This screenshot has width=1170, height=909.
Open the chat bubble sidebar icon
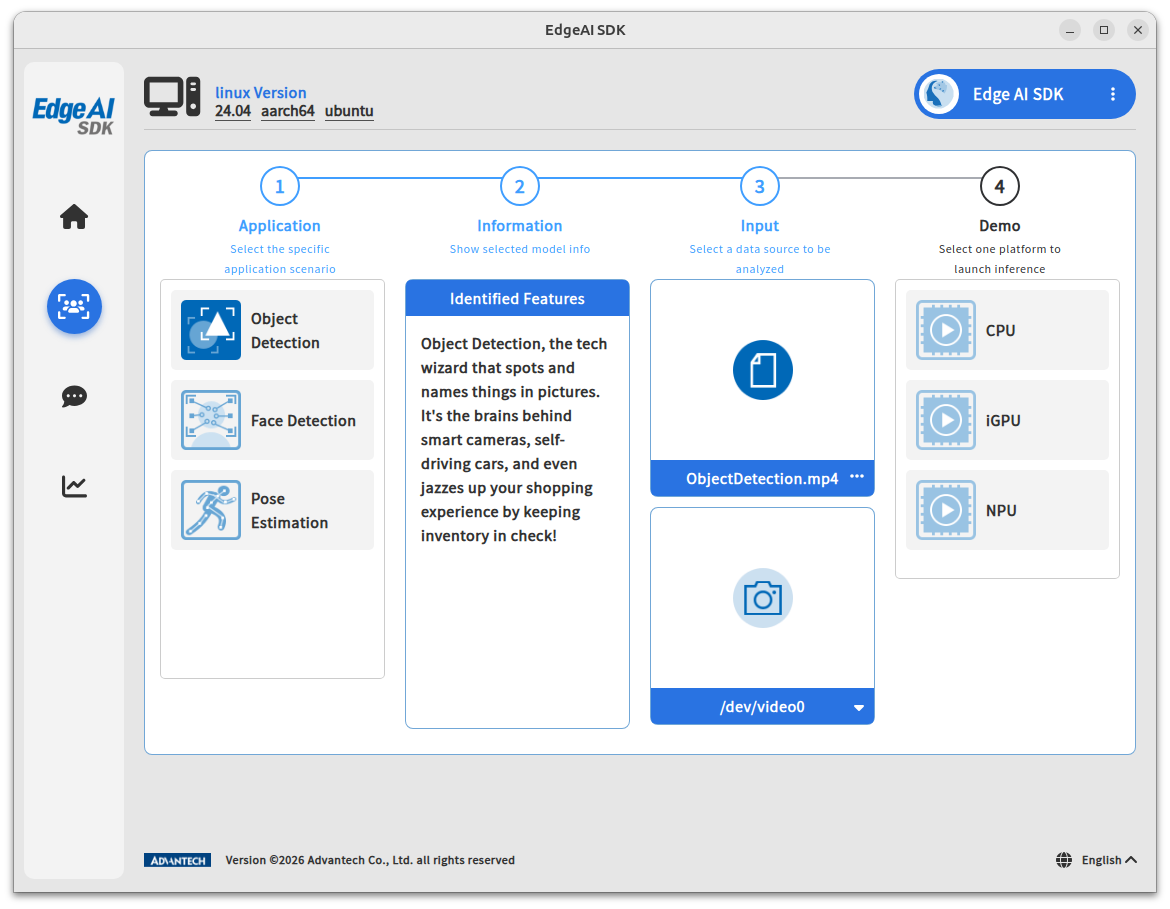point(74,396)
